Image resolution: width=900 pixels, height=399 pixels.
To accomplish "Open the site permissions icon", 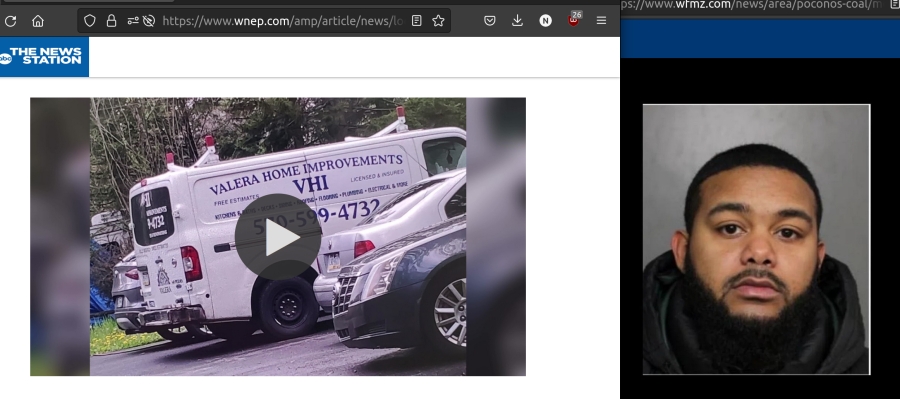I will 133,21.
